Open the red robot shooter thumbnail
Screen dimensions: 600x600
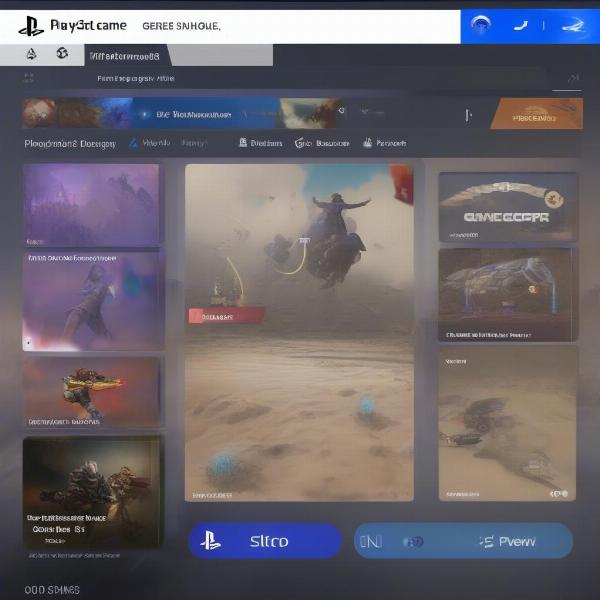[92, 392]
